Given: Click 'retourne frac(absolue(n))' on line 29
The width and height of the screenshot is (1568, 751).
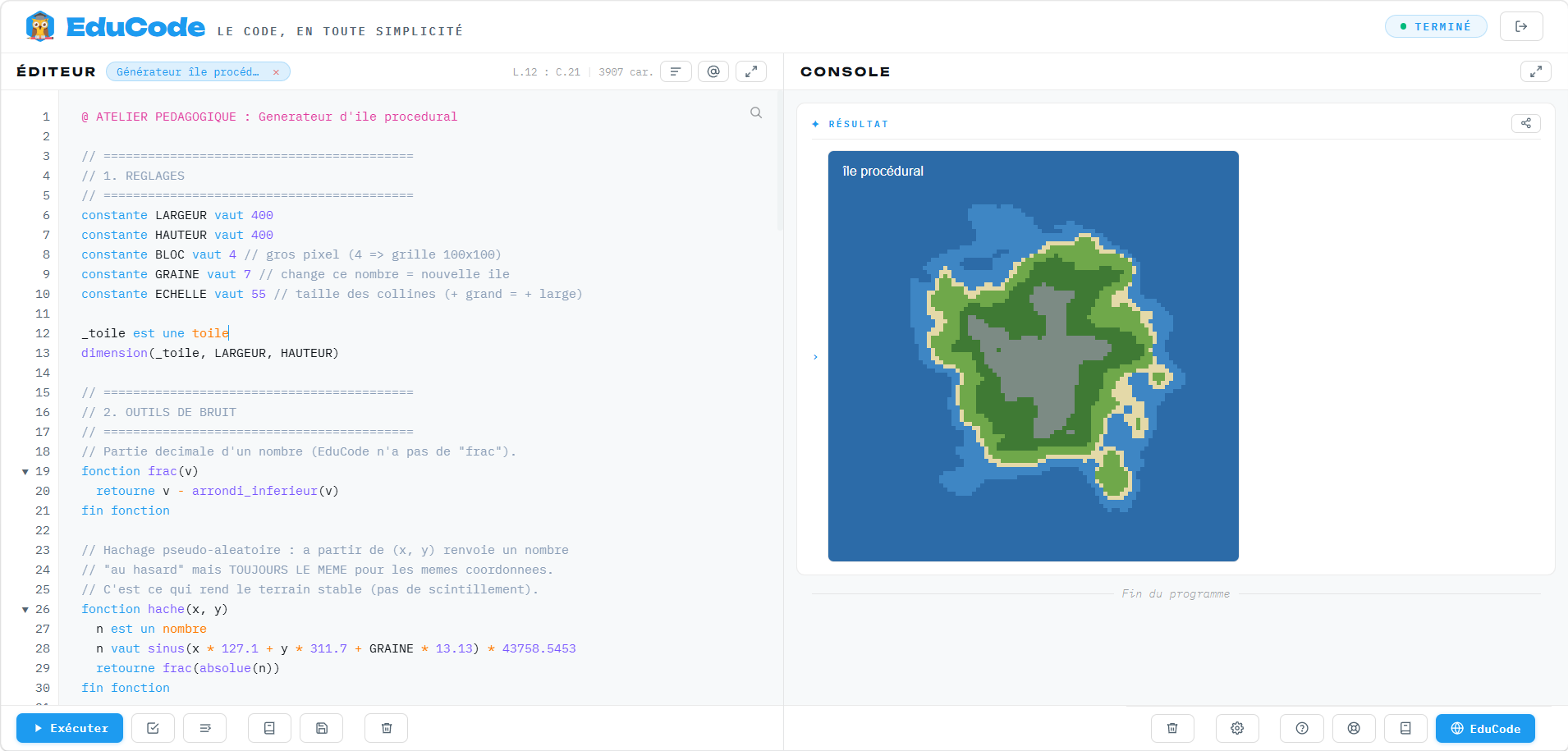Looking at the screenshot, I should coord(188,668).
